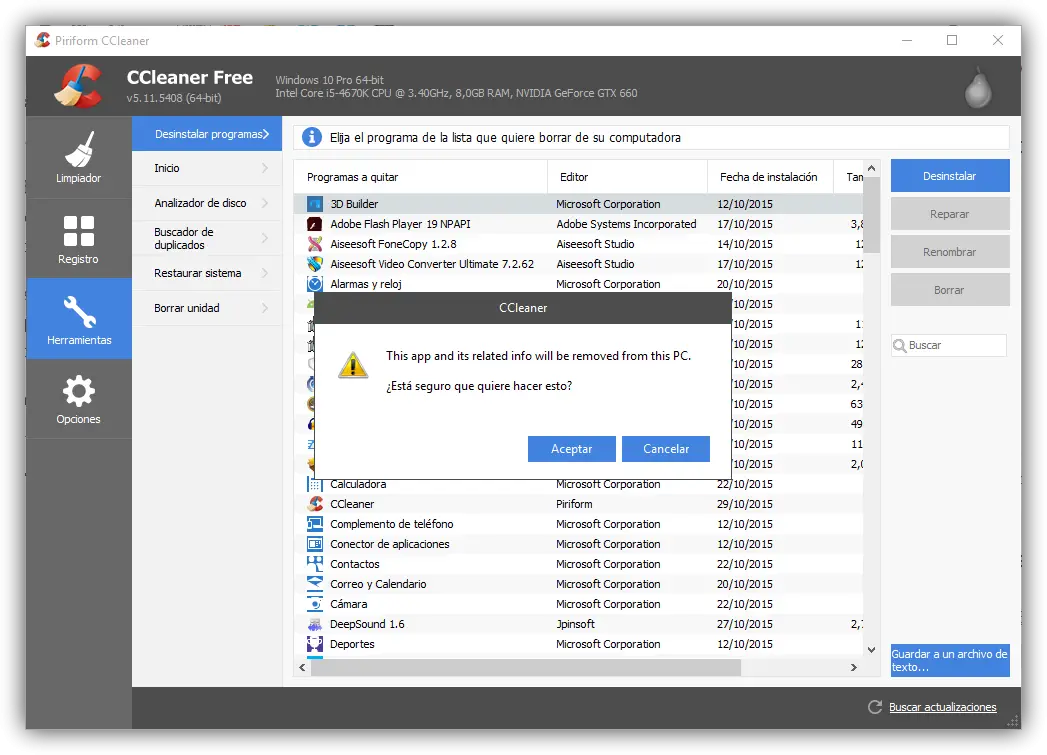Viewport: 1047px width, 755px height.
Task: Open the Buscar actualizaciones link
Action: point(942,707)
